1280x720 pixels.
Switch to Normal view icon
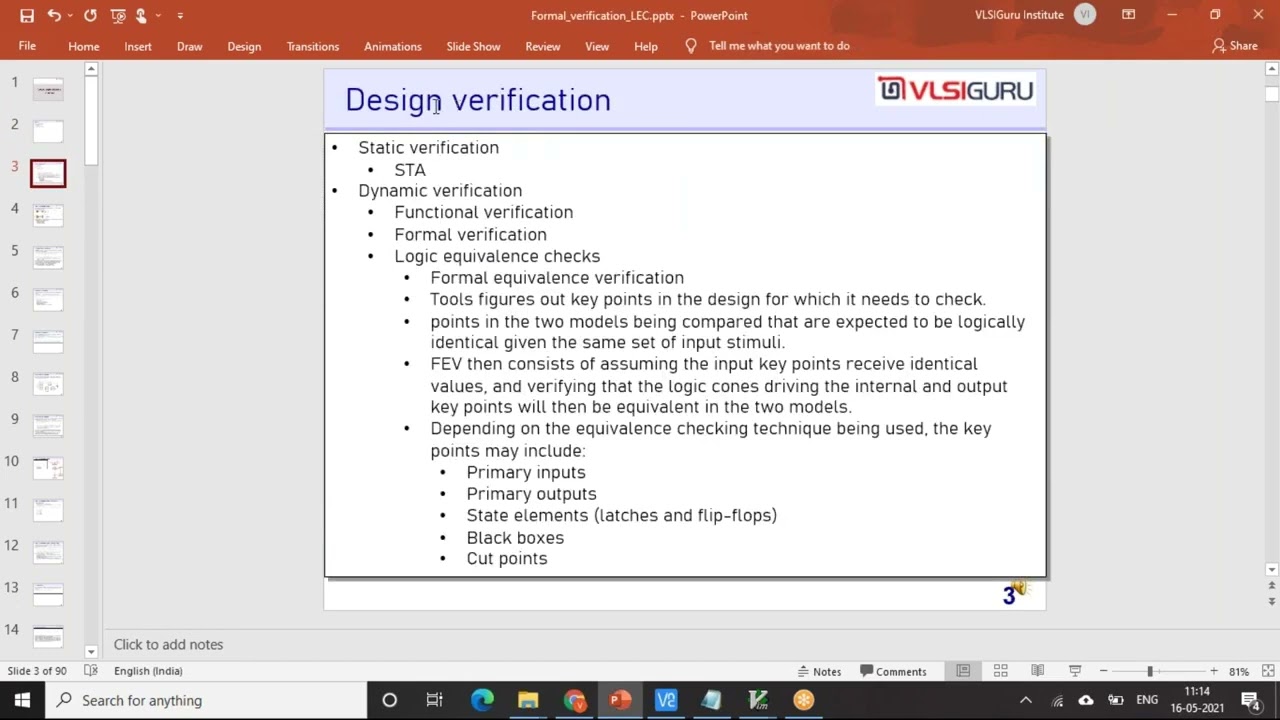[963, 671]
